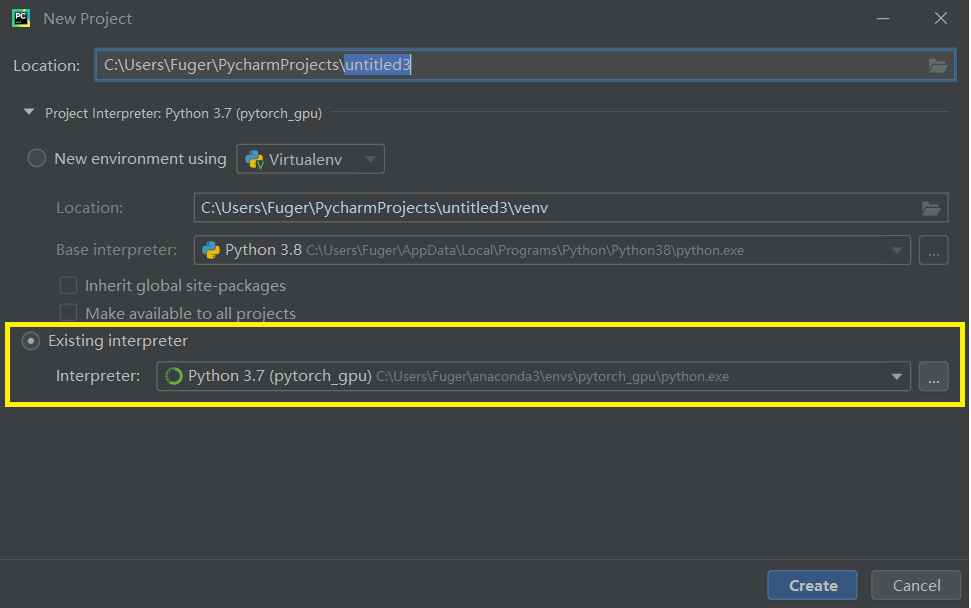Close the New Project dialog
Screen dimensions: 971x608
pos(941,19)
